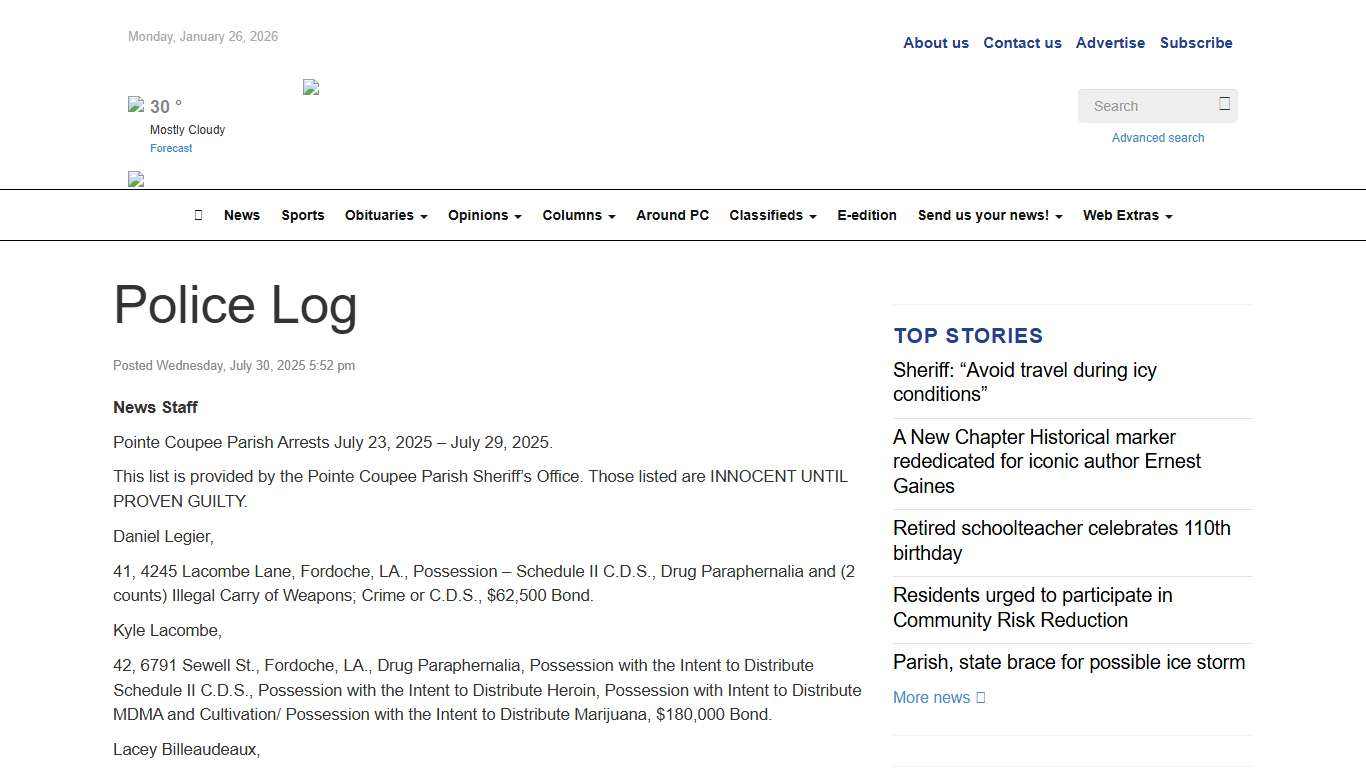Viewport: 1366px width, 768px height.
Task: Click the search magnifier icon
Action: [1224, 104]
